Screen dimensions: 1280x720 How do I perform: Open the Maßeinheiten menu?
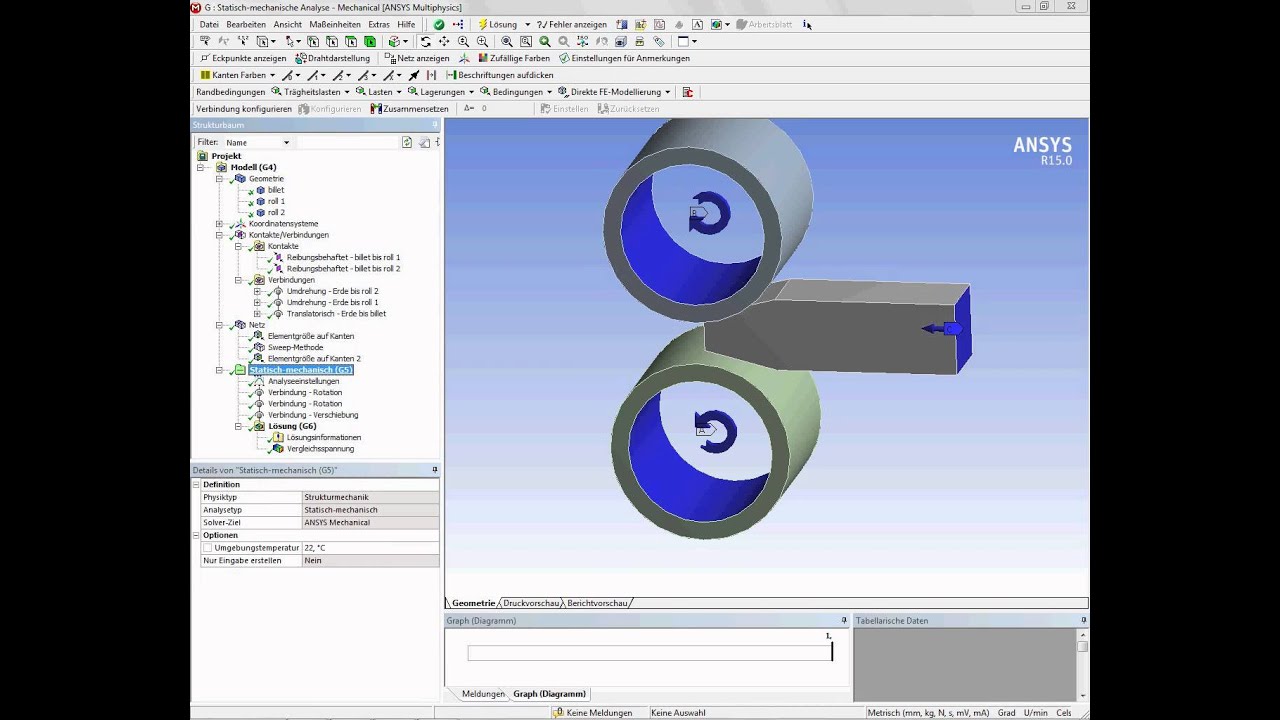[335, 24]
